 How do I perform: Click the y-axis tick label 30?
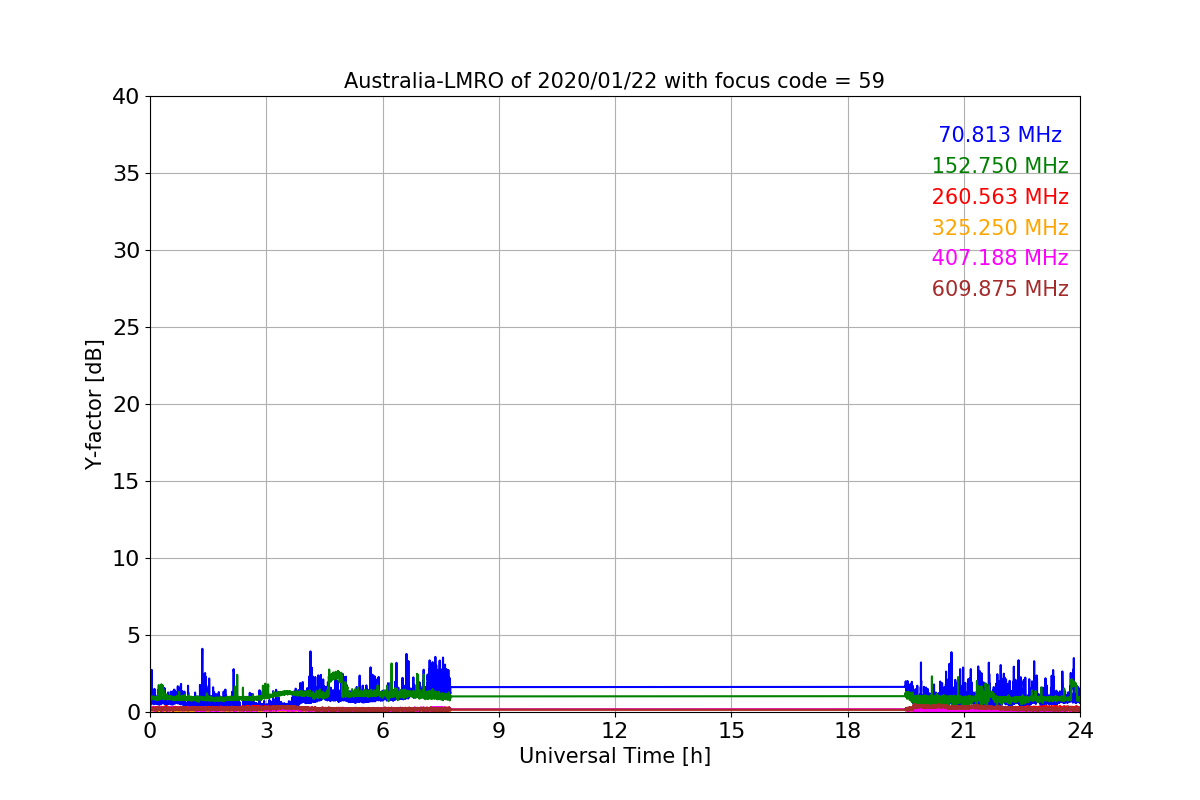click(x=126, y=251)
